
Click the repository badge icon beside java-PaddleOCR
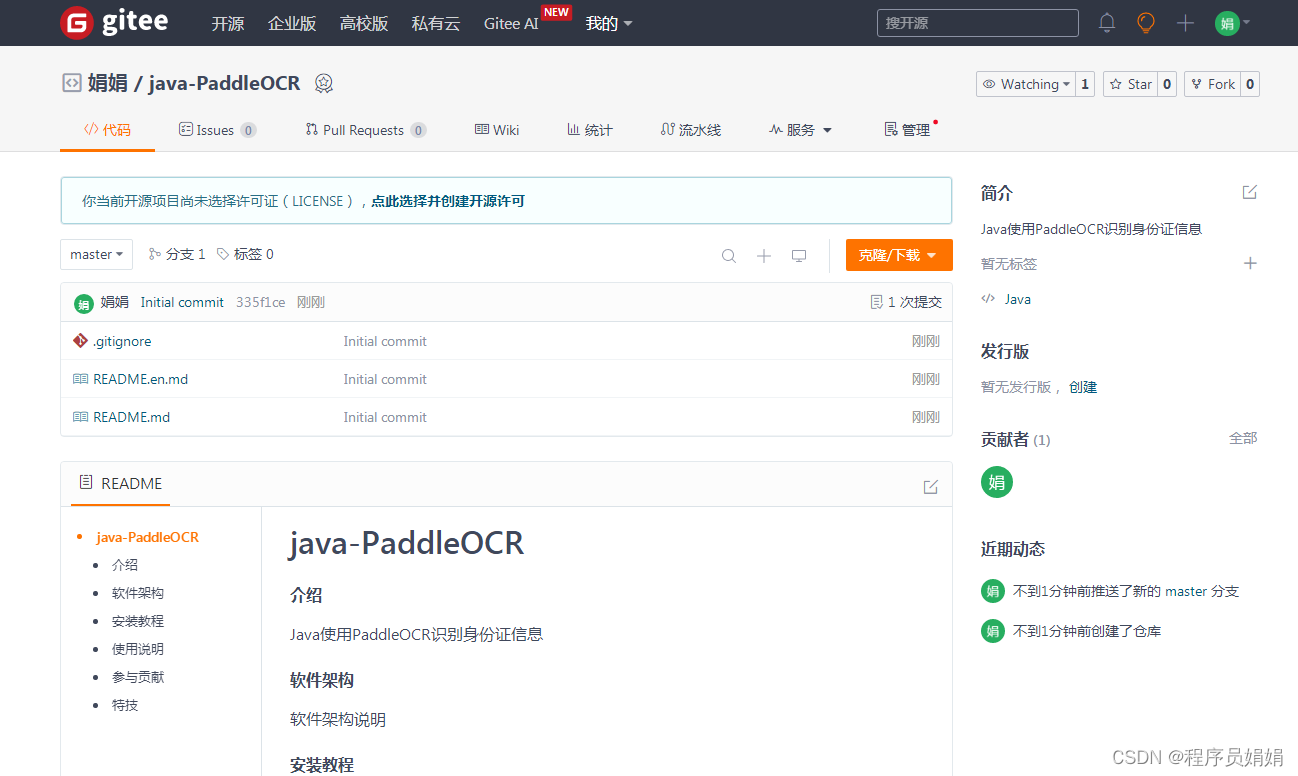(x=323, y=84)
